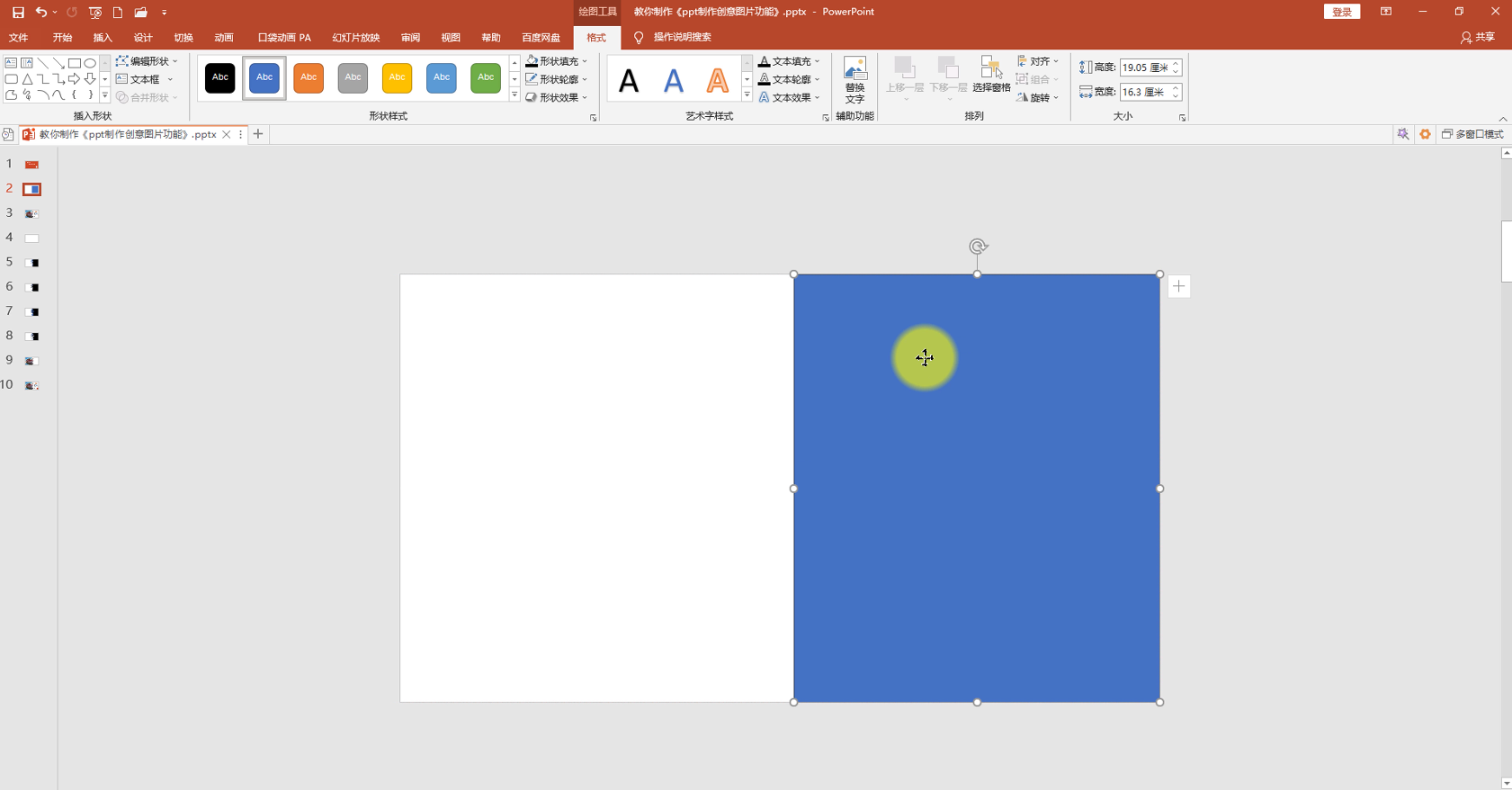
Task: Click the Undo arrow icon
Action: coord(40,13)
